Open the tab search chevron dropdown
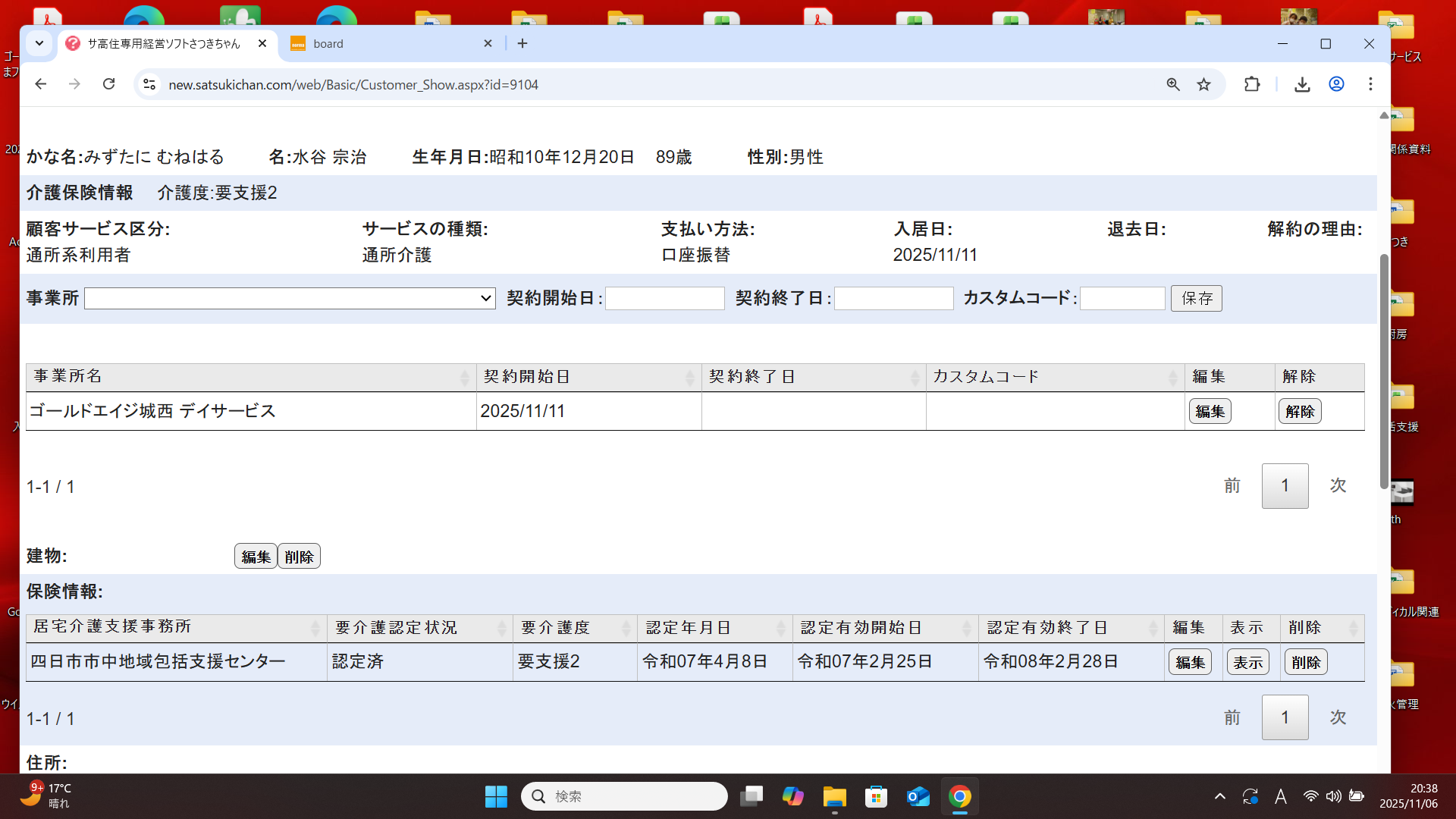 [x=39, y=43]
